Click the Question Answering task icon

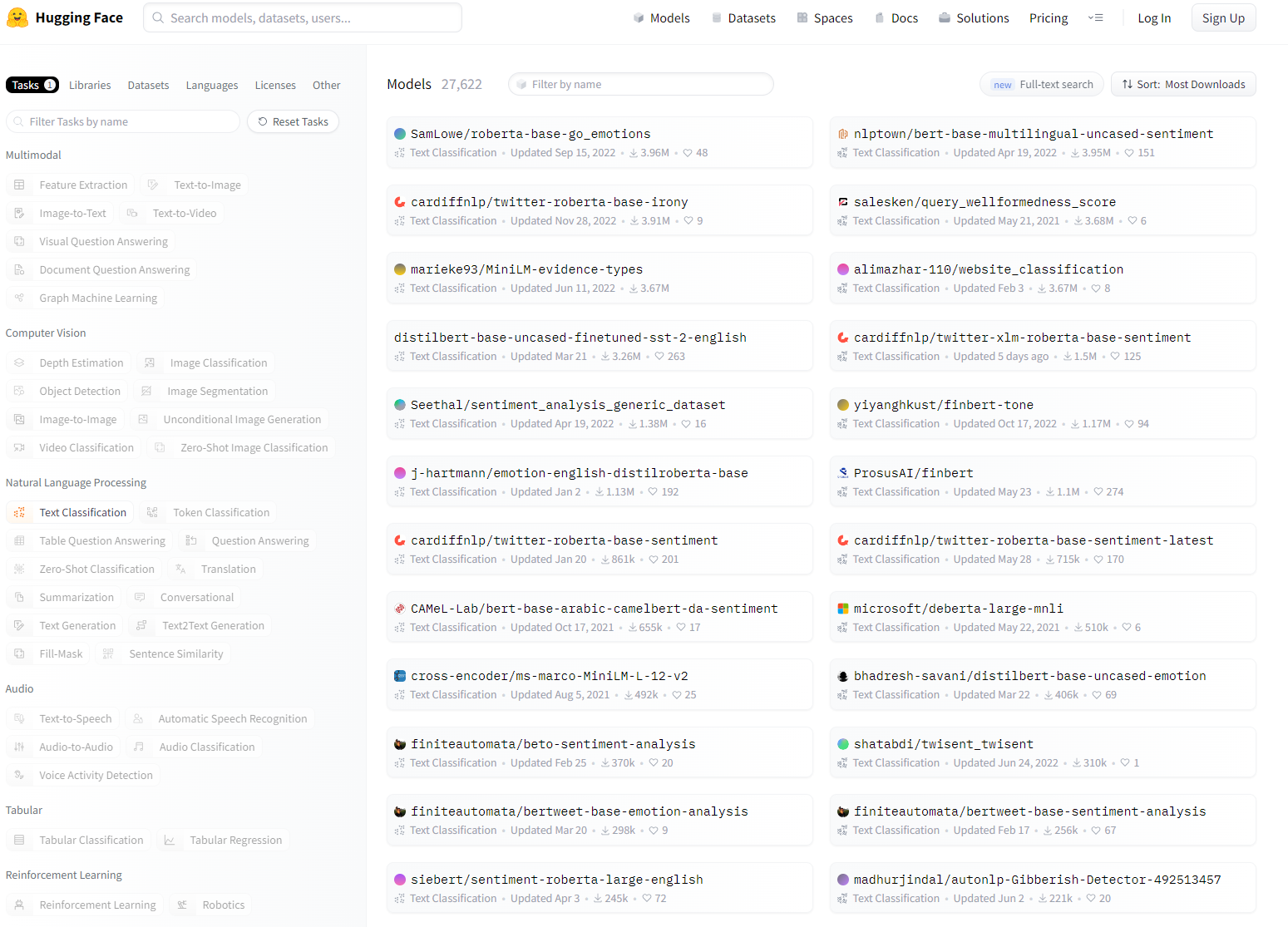pyautogui.click(x=191, y=540)
